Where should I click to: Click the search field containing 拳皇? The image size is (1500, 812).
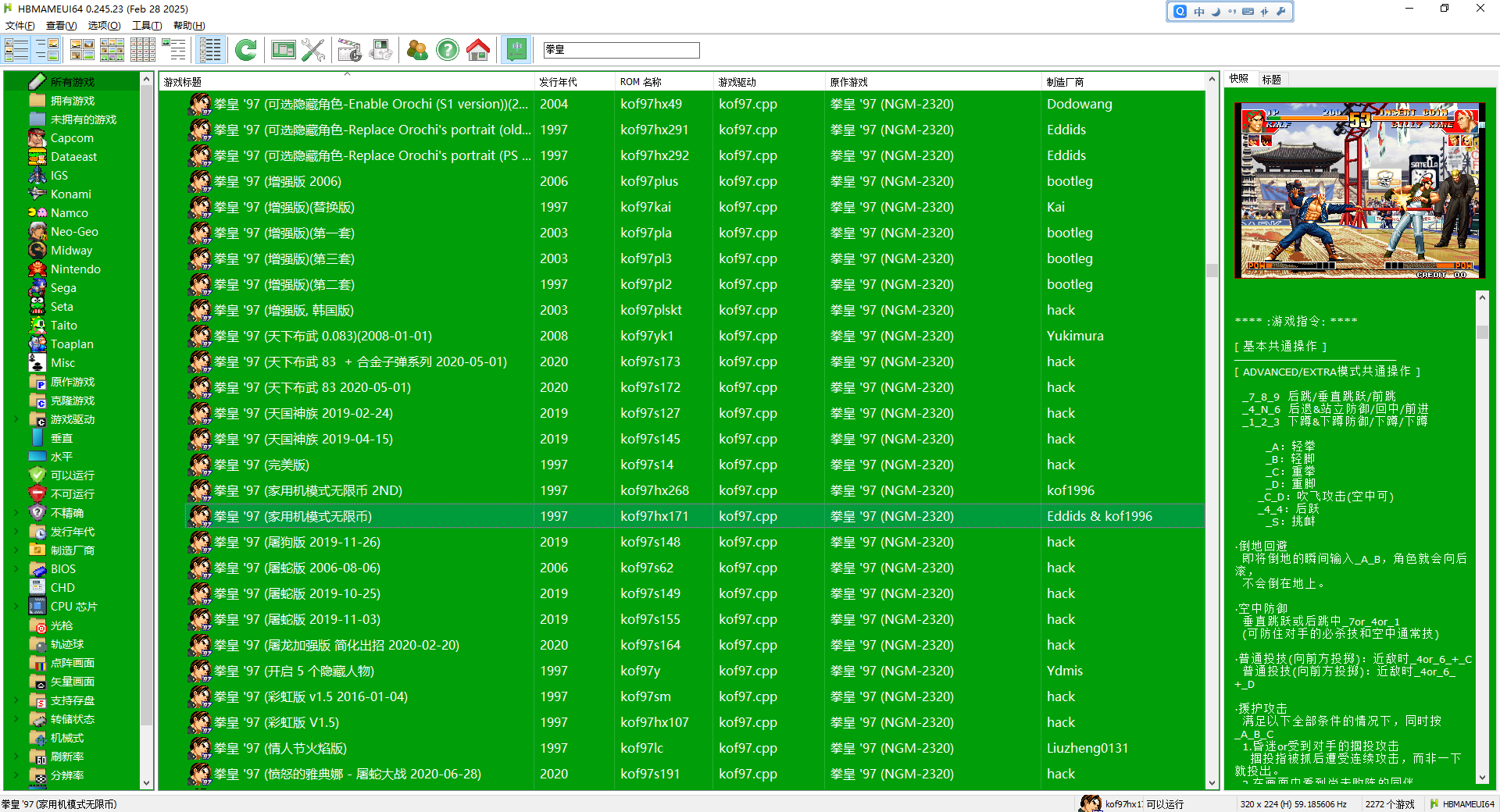point(621,50)
